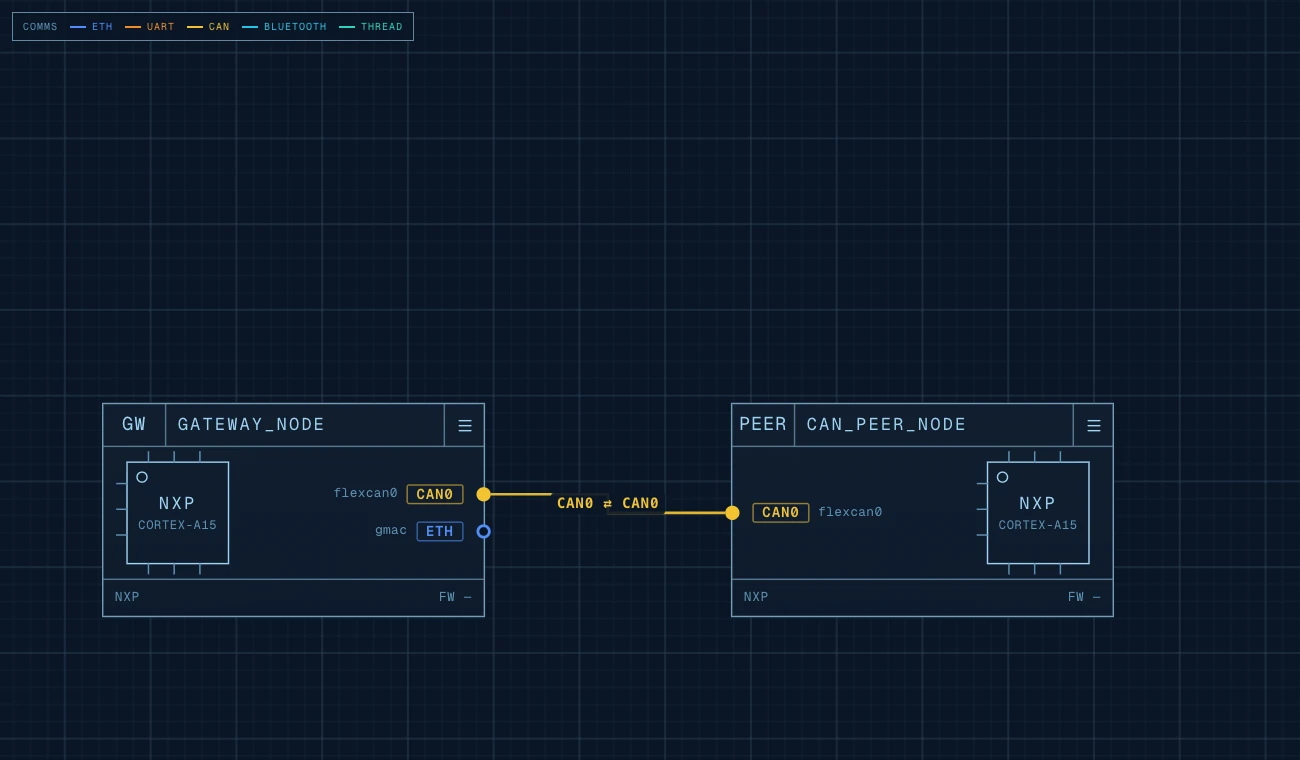The image size is (1300, 760).
Task: Select the NXP chip in GATEWAY_NODE
Action: (178, 513)
